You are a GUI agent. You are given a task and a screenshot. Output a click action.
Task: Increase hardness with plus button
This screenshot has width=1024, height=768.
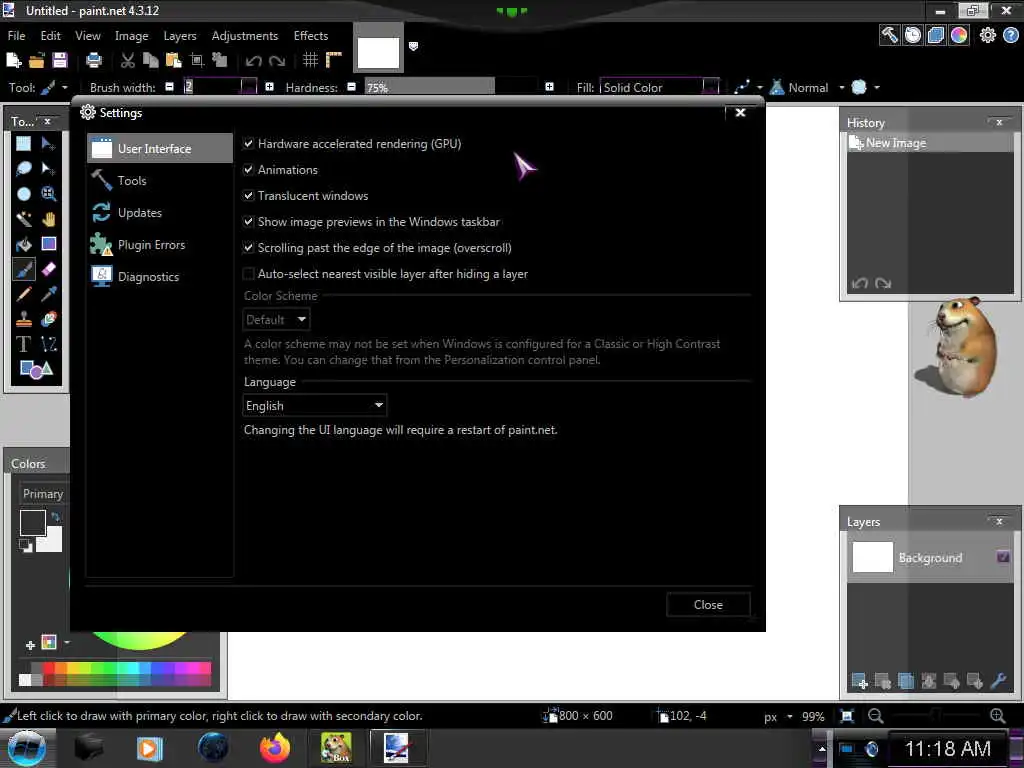click(x=549, y=86)
